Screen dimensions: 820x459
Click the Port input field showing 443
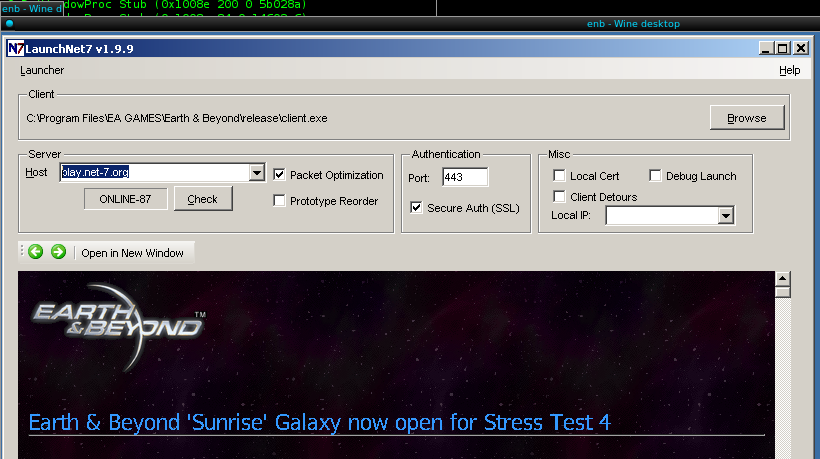click(x=465, y=177)
